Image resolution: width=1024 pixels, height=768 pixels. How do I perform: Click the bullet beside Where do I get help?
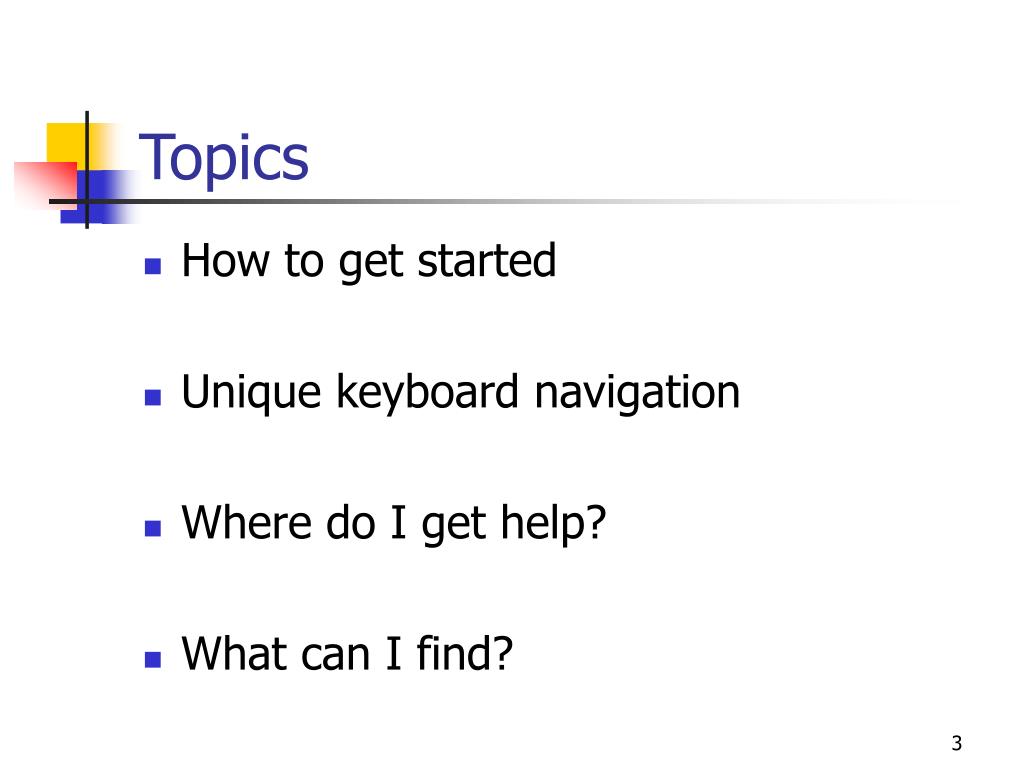(x=153, y=528)
